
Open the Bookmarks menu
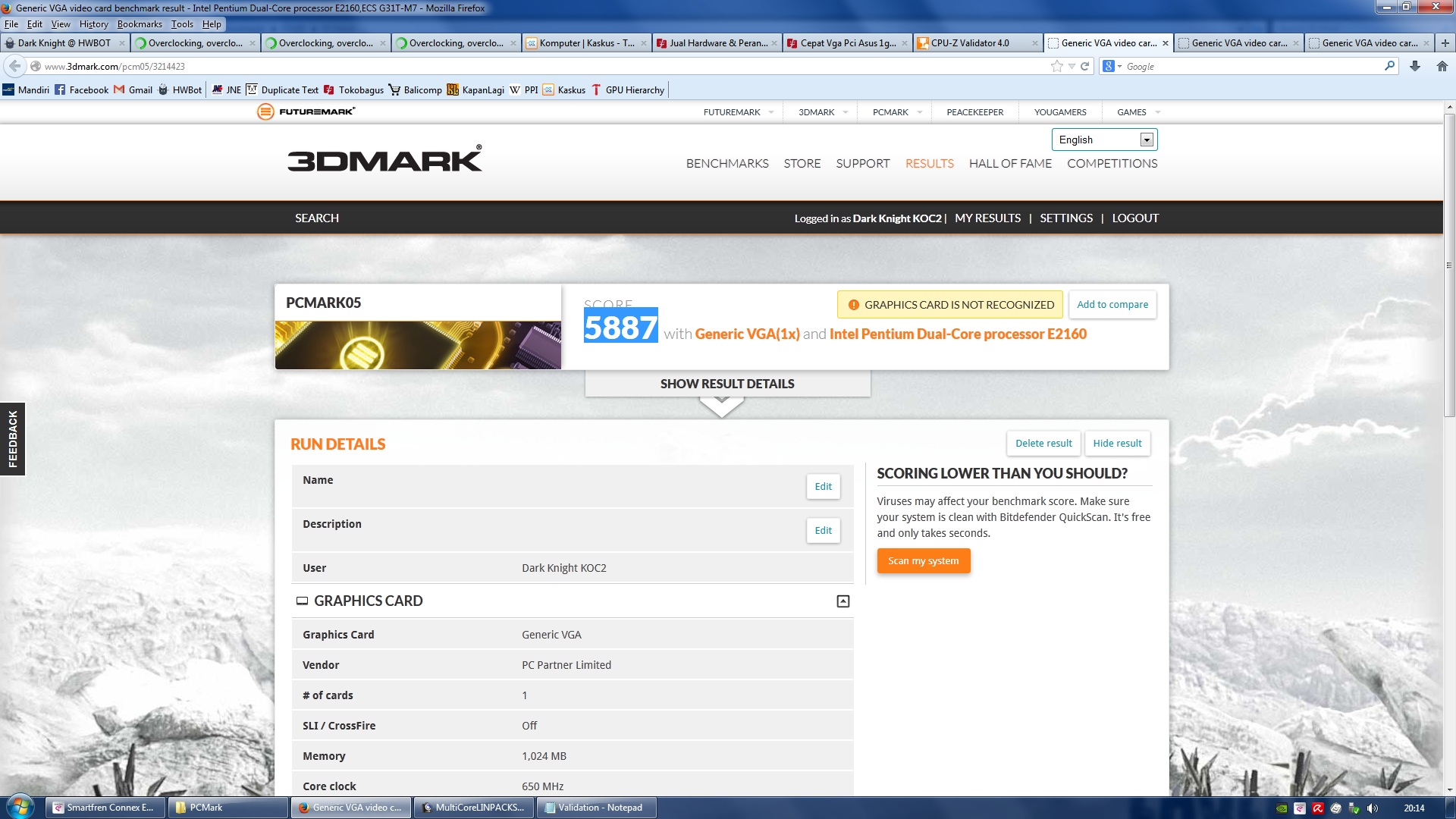pos(140,24)
